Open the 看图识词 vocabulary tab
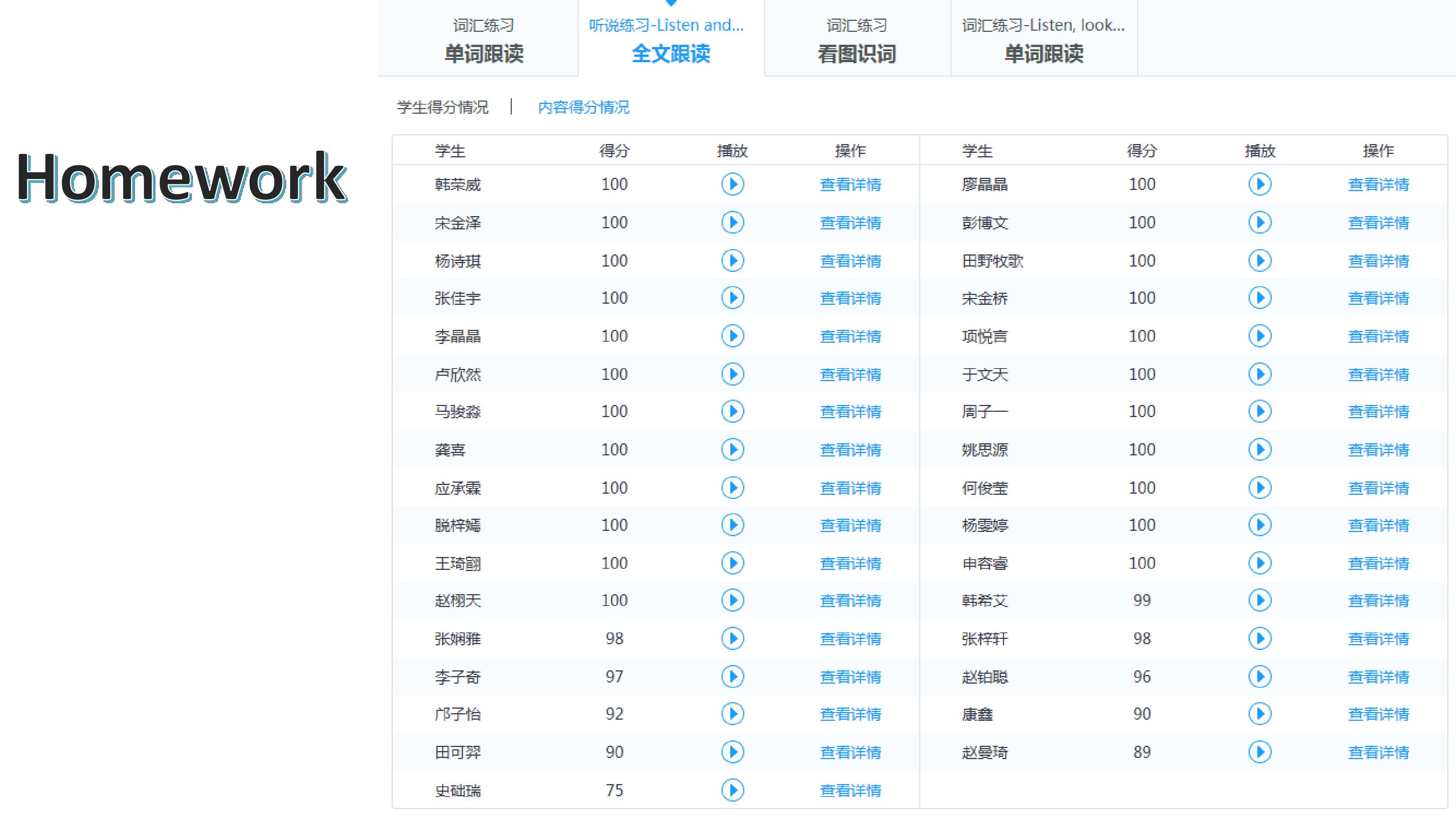 coord(857,38)
